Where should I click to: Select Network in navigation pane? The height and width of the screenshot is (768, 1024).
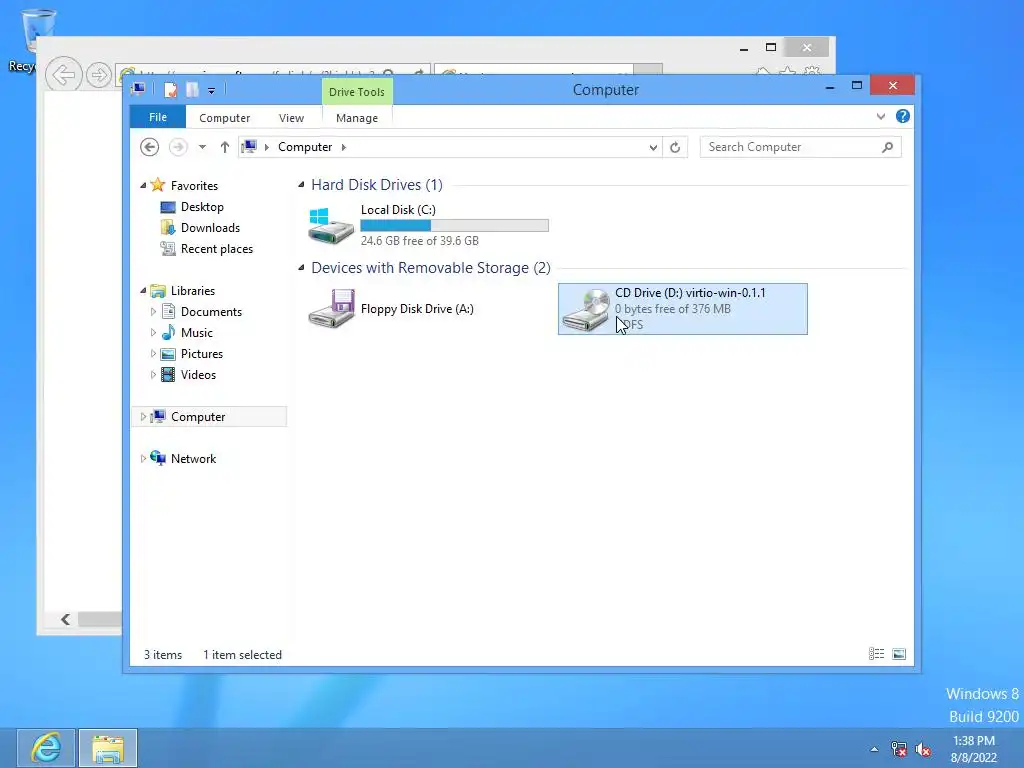click(x=193, y=458)
